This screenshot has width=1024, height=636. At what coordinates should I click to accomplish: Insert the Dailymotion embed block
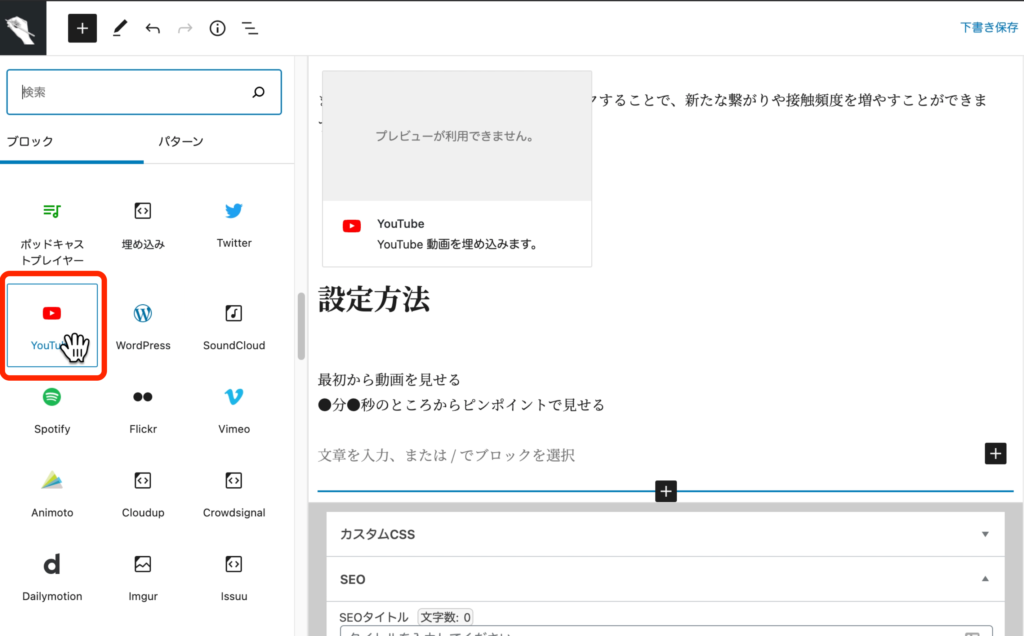(52, 577)
